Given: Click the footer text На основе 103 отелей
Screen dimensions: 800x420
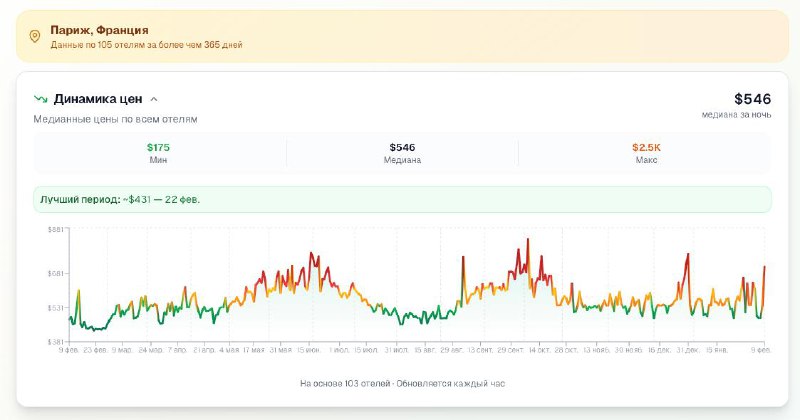Looking at the screenshot, I should click(409, 384).
